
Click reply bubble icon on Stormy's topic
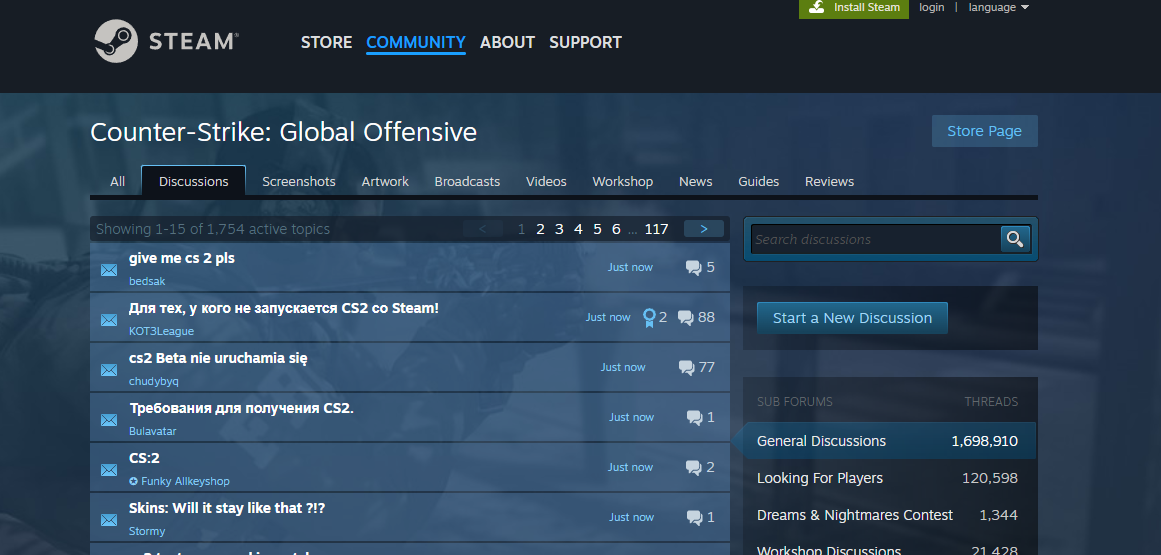click(x=694, y=517)
